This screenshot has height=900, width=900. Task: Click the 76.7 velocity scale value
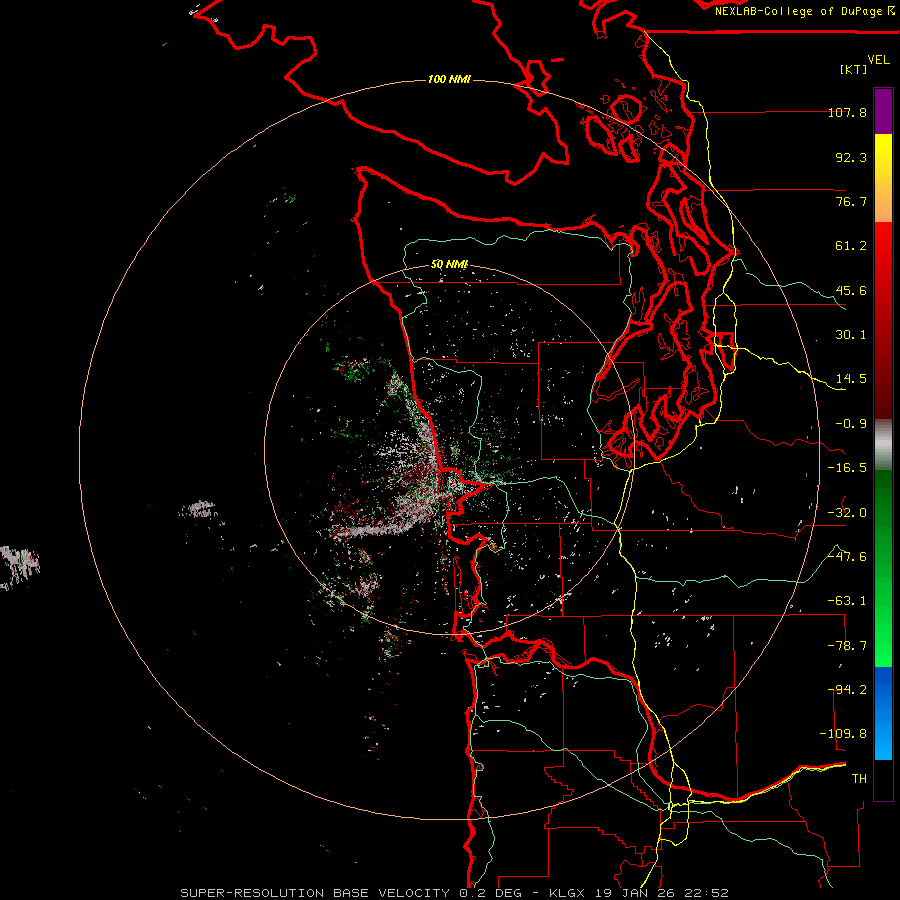point(851,201)
